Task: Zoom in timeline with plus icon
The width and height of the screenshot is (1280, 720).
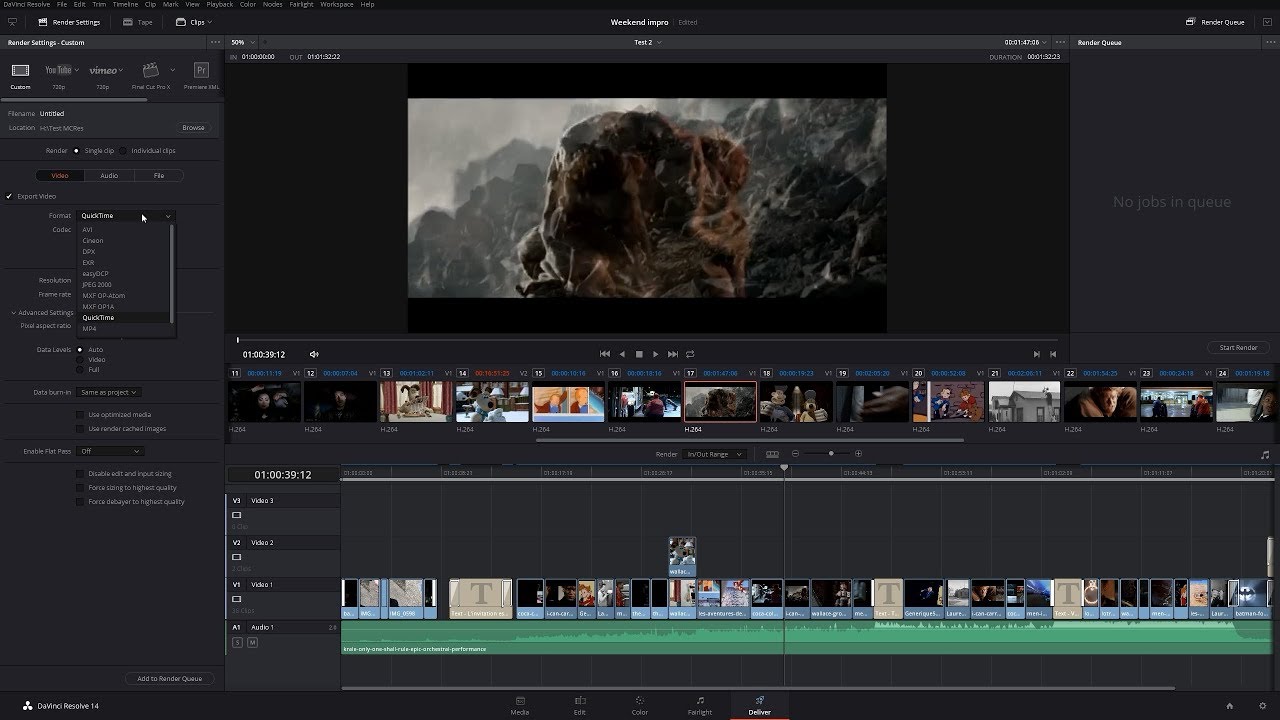Action: 858,454
